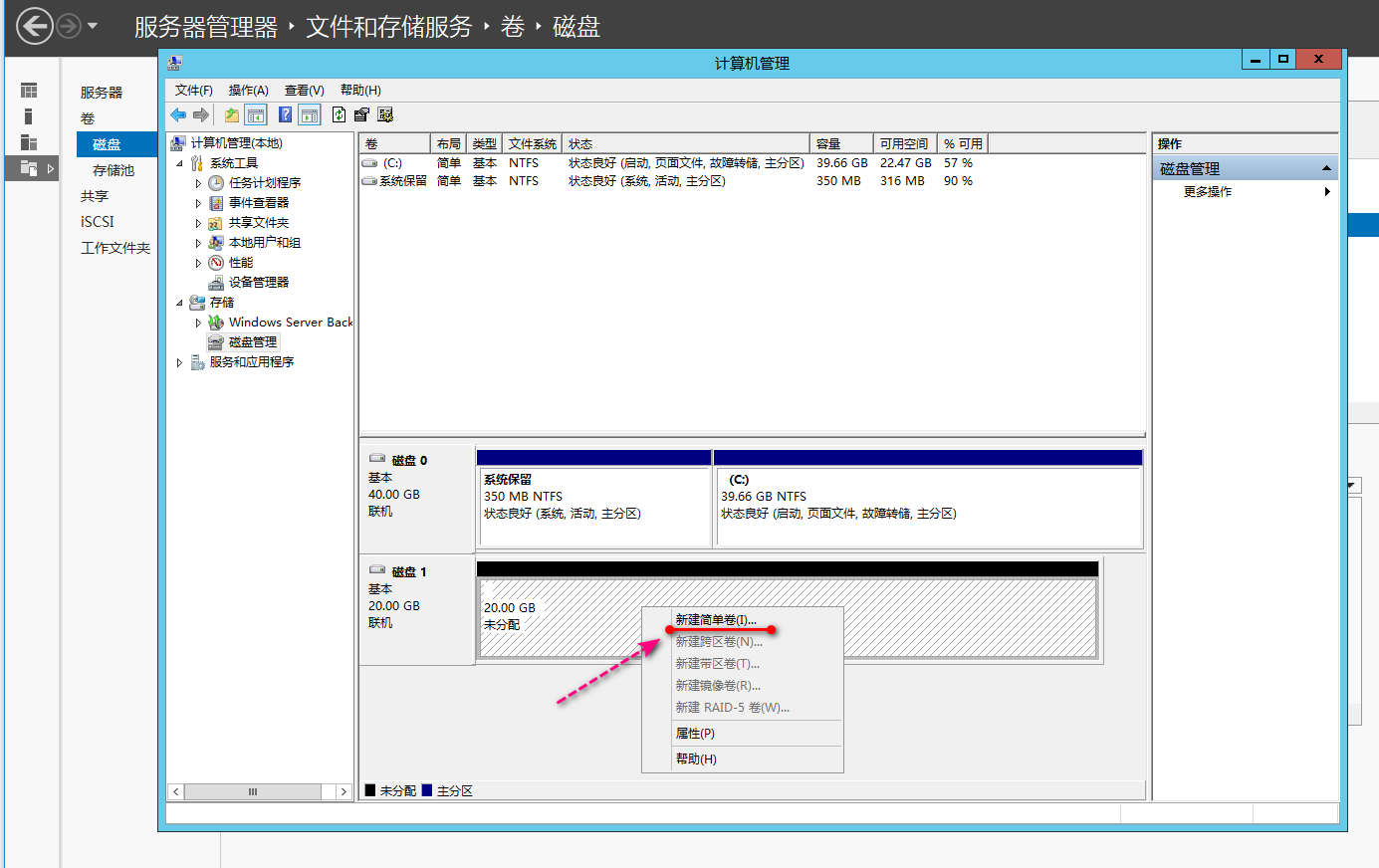Select 计算机管理(本地) root tree node

coord(236,143)
